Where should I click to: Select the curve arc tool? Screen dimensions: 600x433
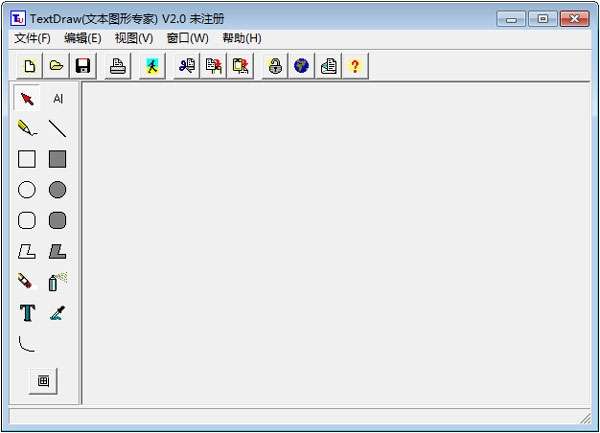click(27, 343)
